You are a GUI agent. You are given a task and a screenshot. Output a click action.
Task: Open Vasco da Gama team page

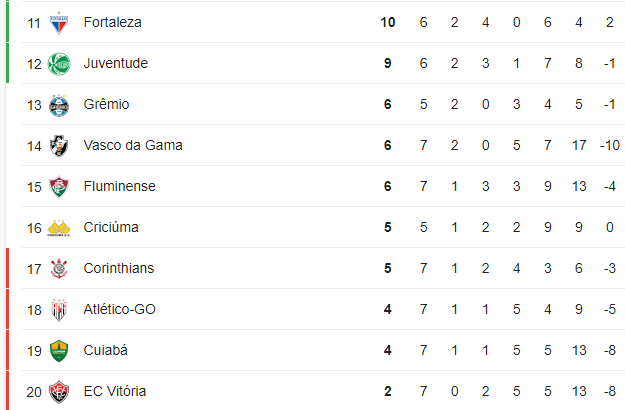pyautogui.click(x=133, y=145)
